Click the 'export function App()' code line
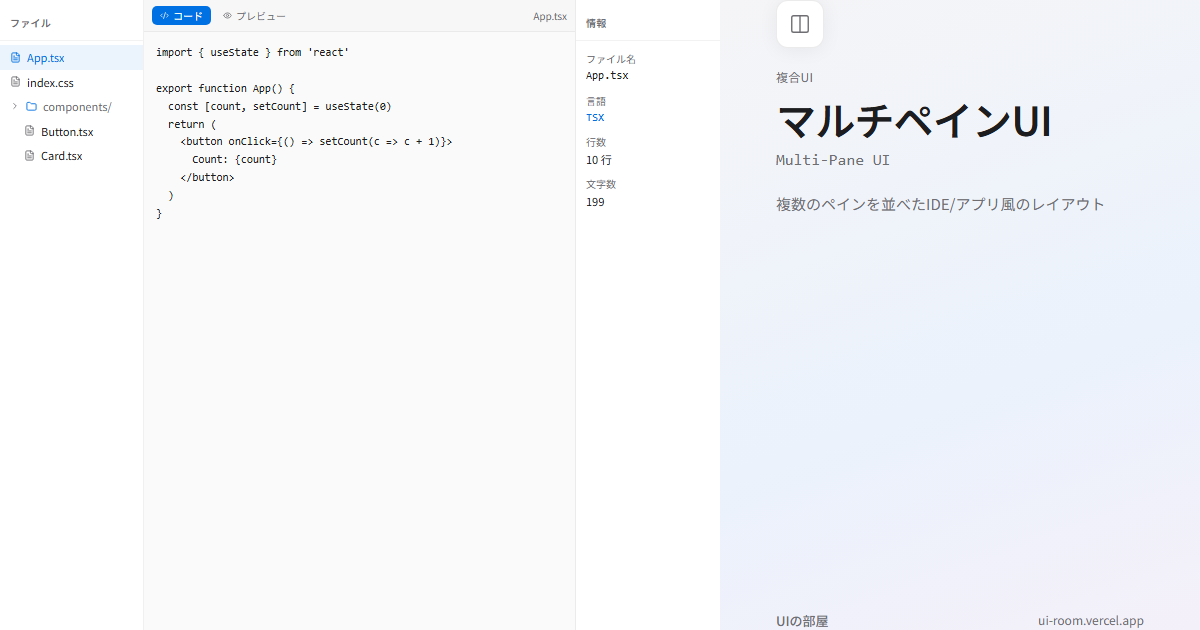The height and width of the screenshot is (630, 1200). [x=225, y=88]
